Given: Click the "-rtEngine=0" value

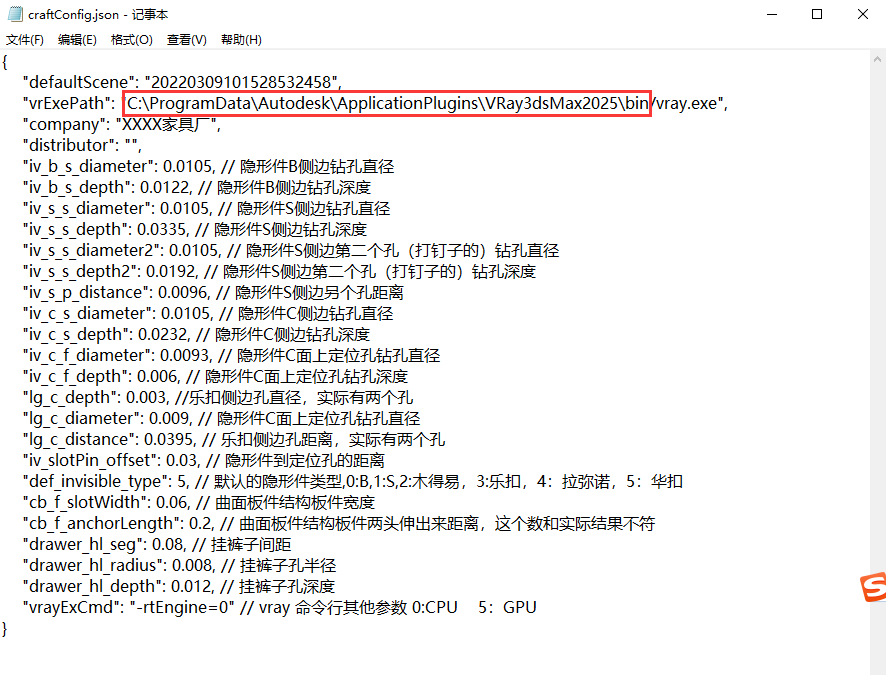Looking at the screenshot, I should (182, 607).
